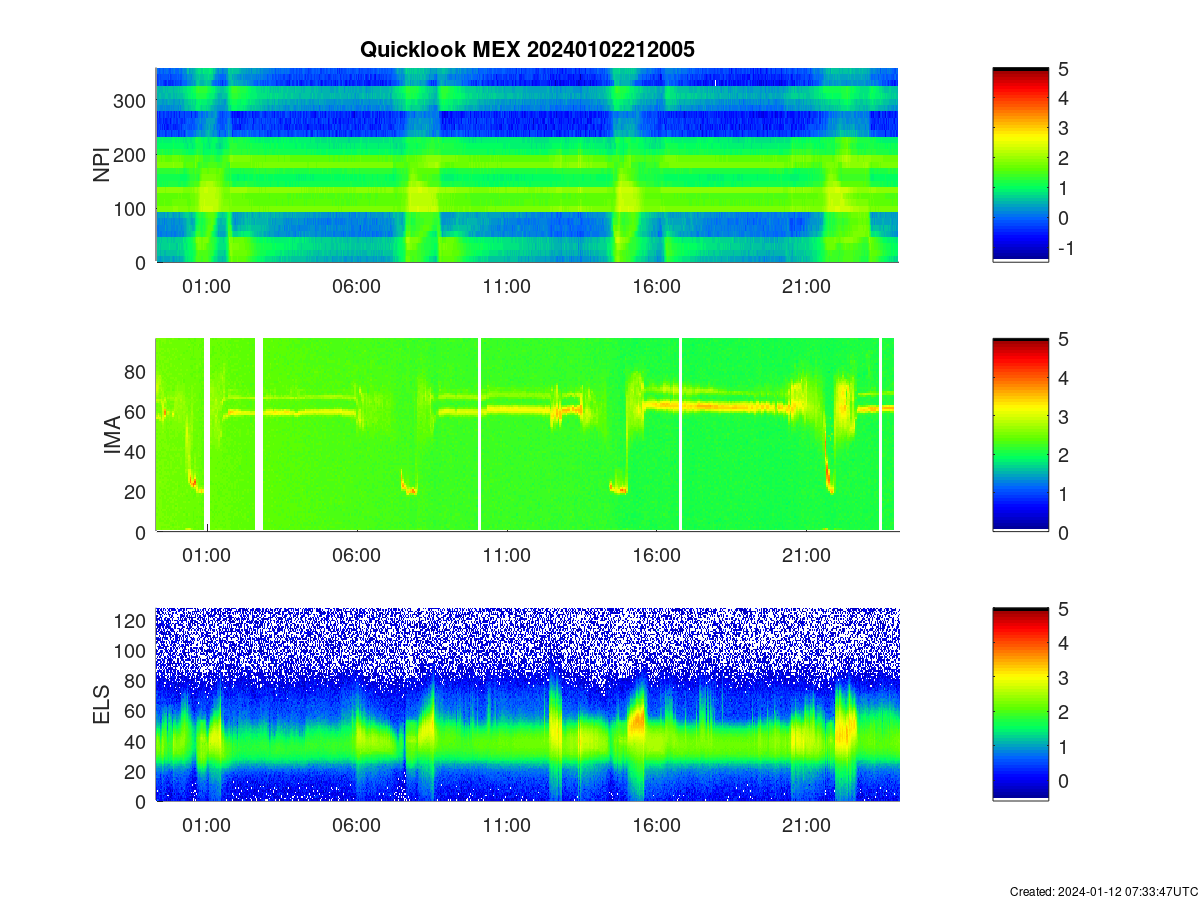Click the IMA panel colorbar
The width and height of the screenshot is (1200, 900).
click(1020, 435)
